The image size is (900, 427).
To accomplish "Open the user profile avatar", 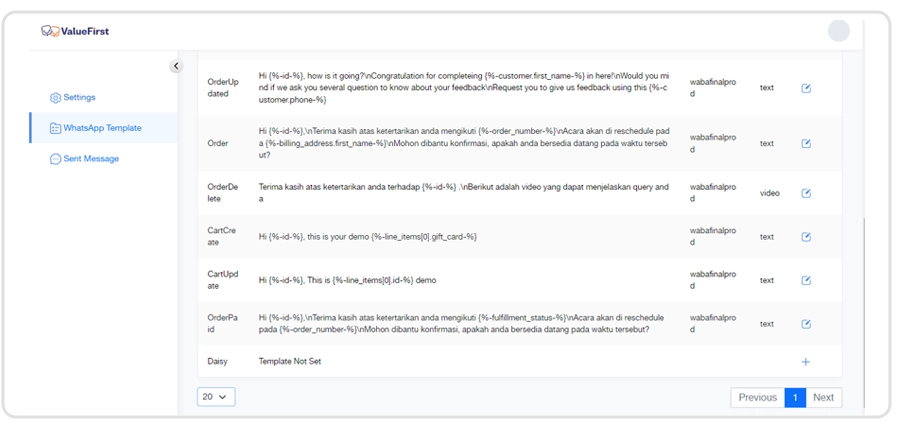I will (x=838, y=31).
